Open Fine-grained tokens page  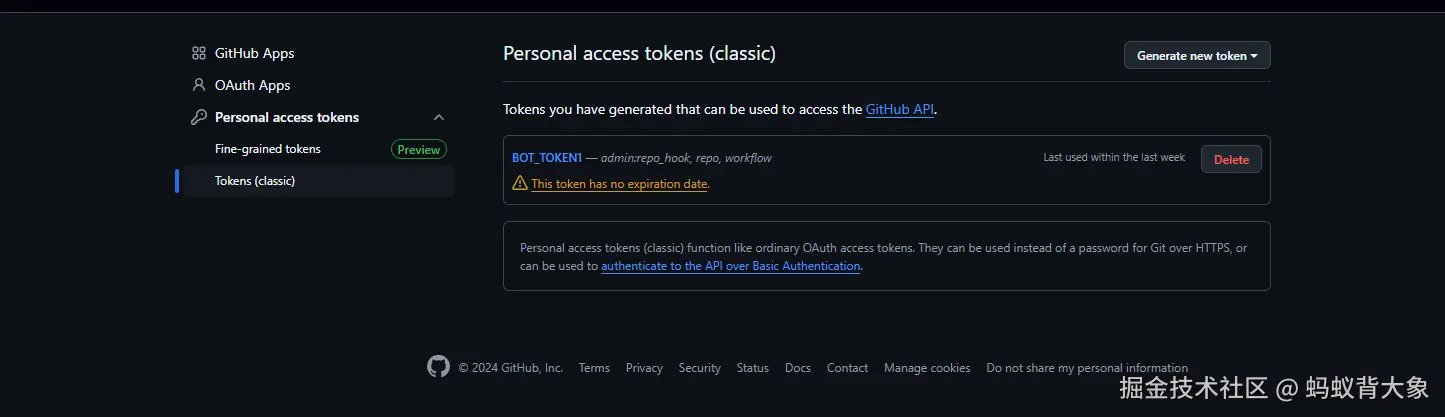pos(268,149)
